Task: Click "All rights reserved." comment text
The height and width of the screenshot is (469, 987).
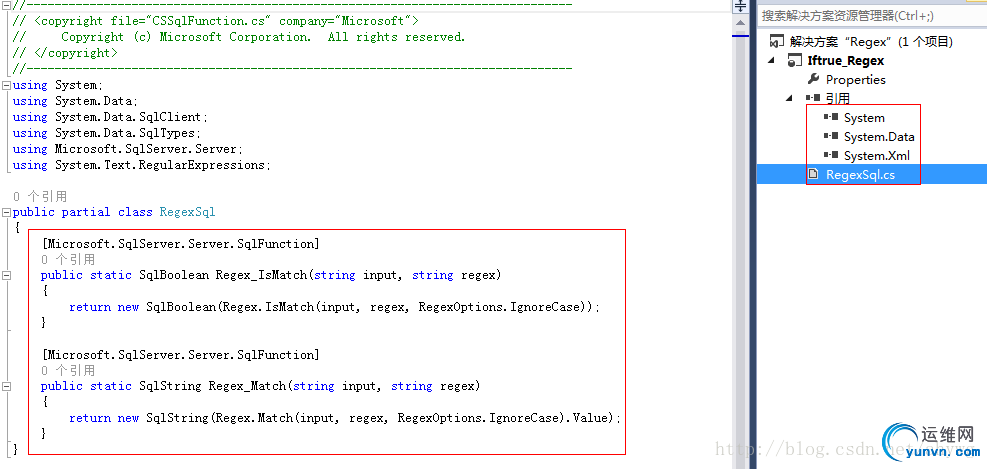Action: click(x=397, y=37)
